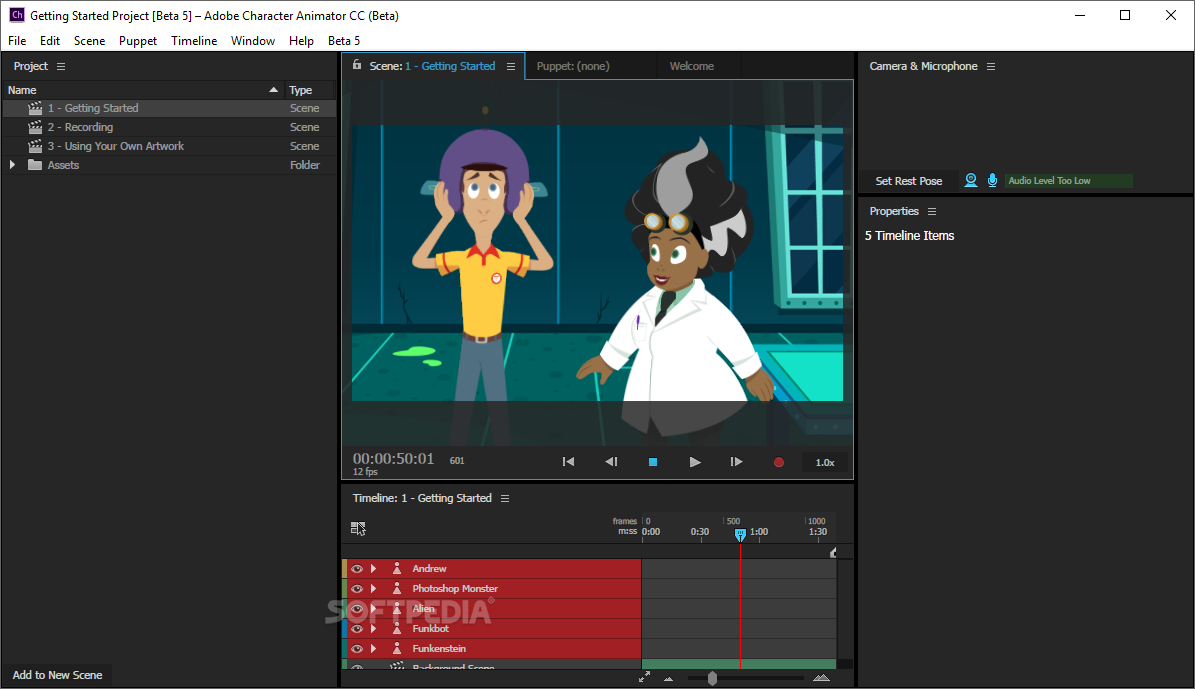Go to start of scene

point(569,462)
